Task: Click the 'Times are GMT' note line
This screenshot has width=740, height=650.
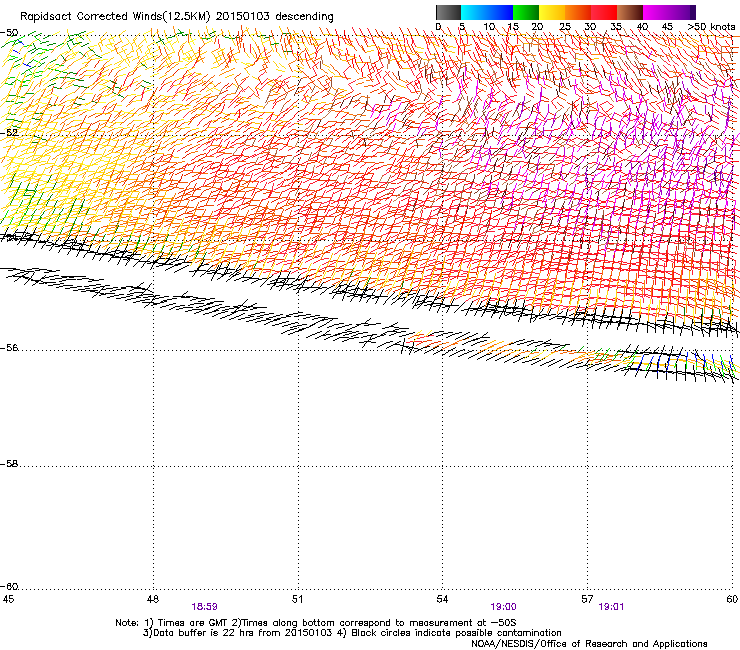Action: [316, 623]
